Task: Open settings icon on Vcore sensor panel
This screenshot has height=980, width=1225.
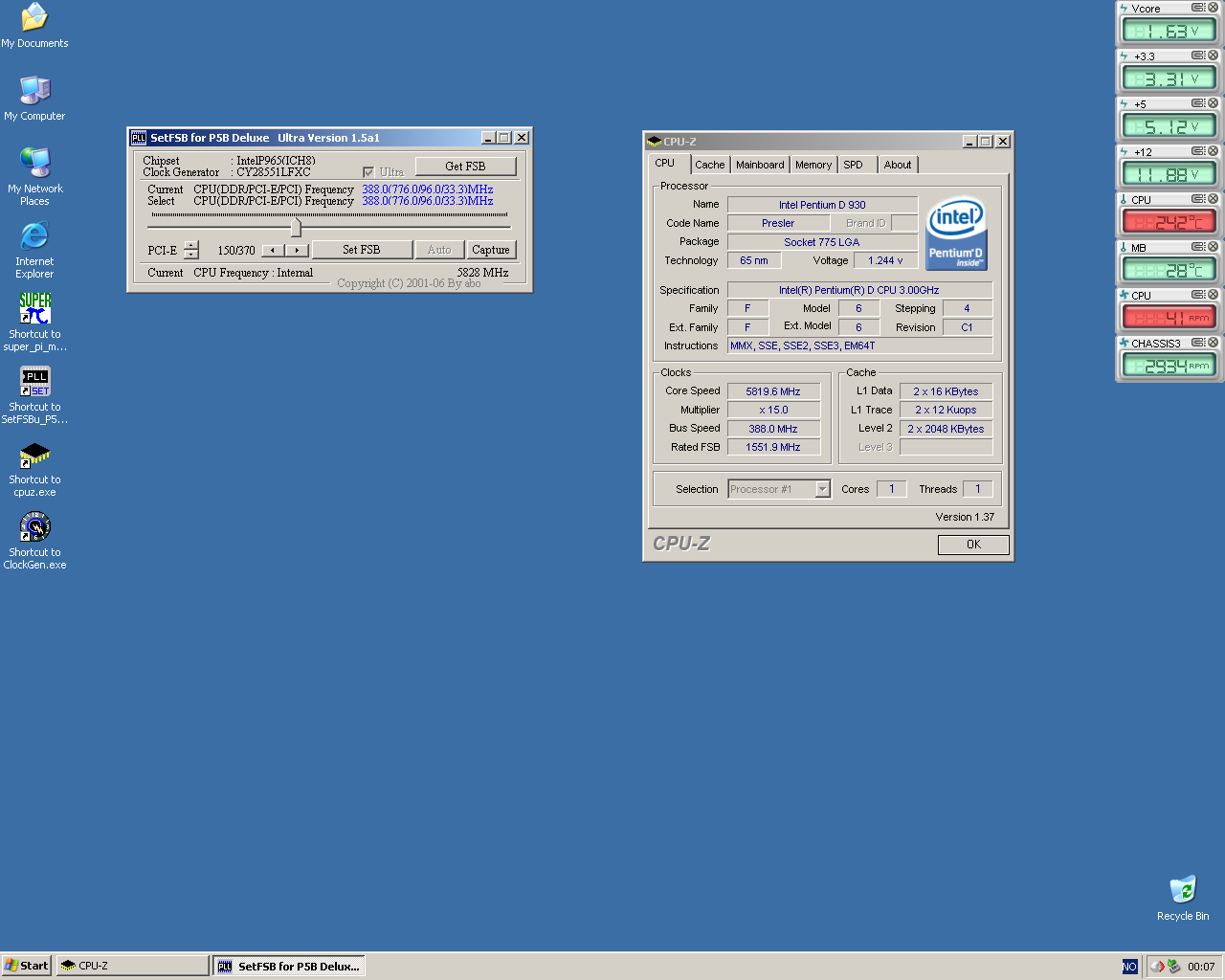Action: pos(1198,8)
